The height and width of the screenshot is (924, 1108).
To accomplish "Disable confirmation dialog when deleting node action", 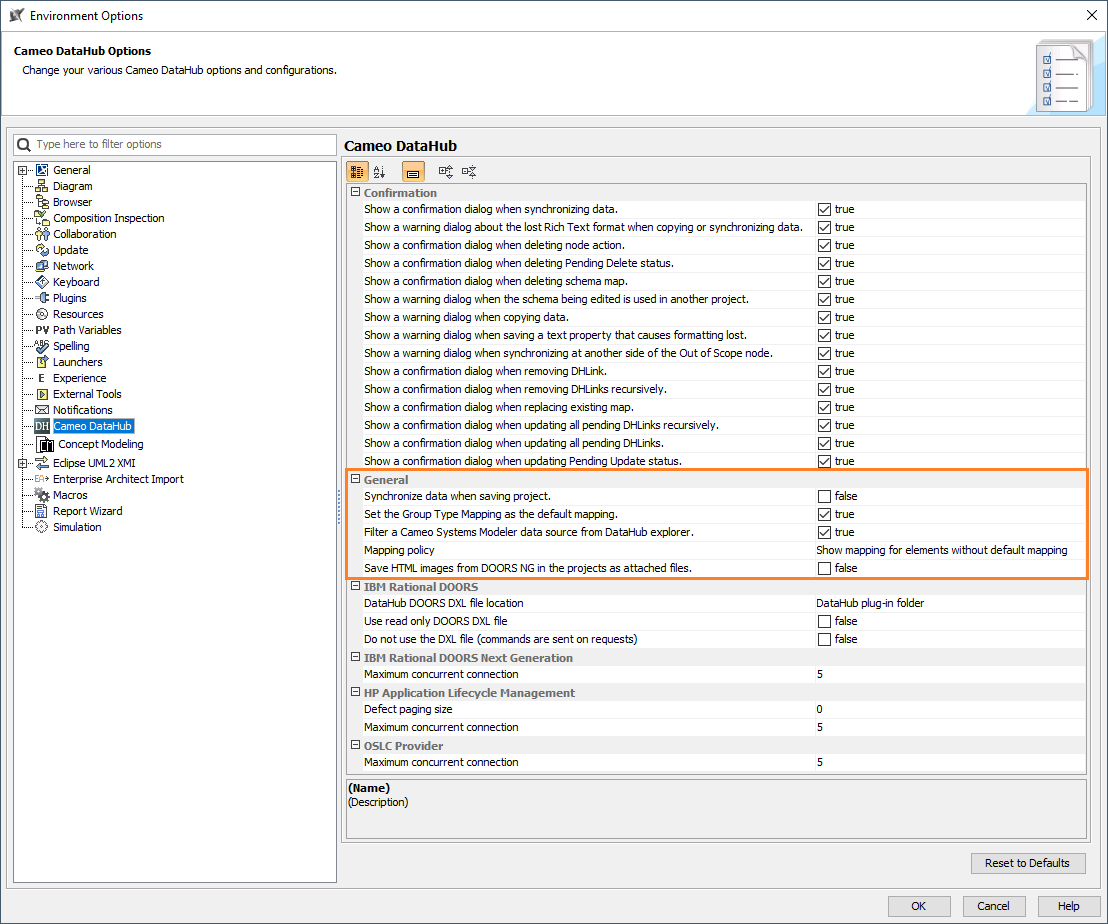I will tap(822, 245).
